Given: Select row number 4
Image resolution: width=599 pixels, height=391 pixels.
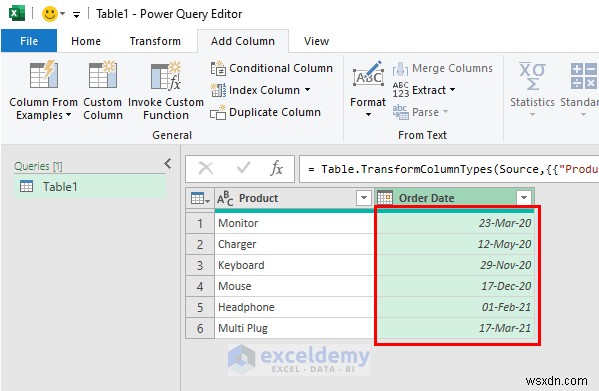Looking at the screenshot, I should point(200,286).
